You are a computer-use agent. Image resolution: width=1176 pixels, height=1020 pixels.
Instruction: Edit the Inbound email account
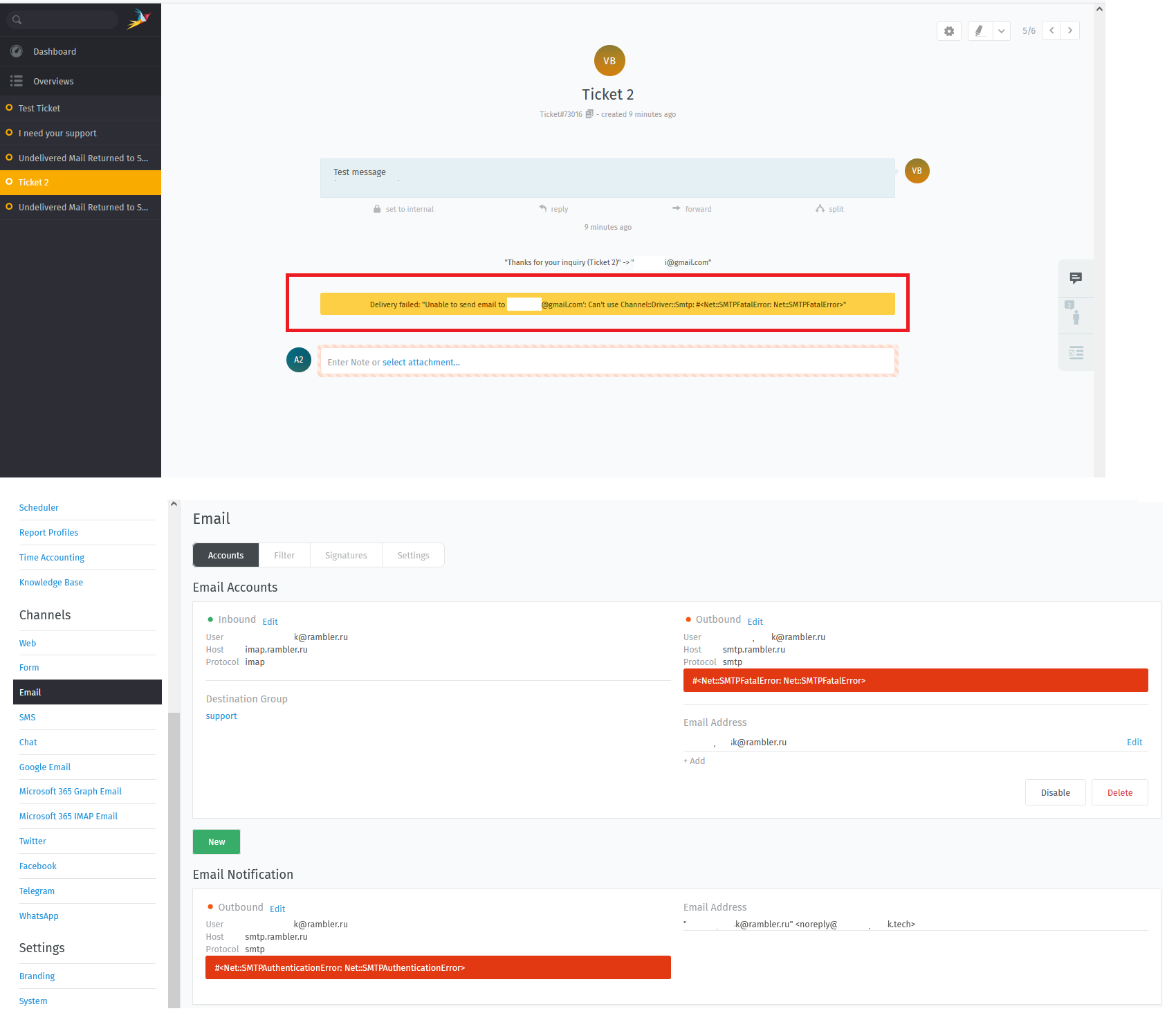[270, 622]
